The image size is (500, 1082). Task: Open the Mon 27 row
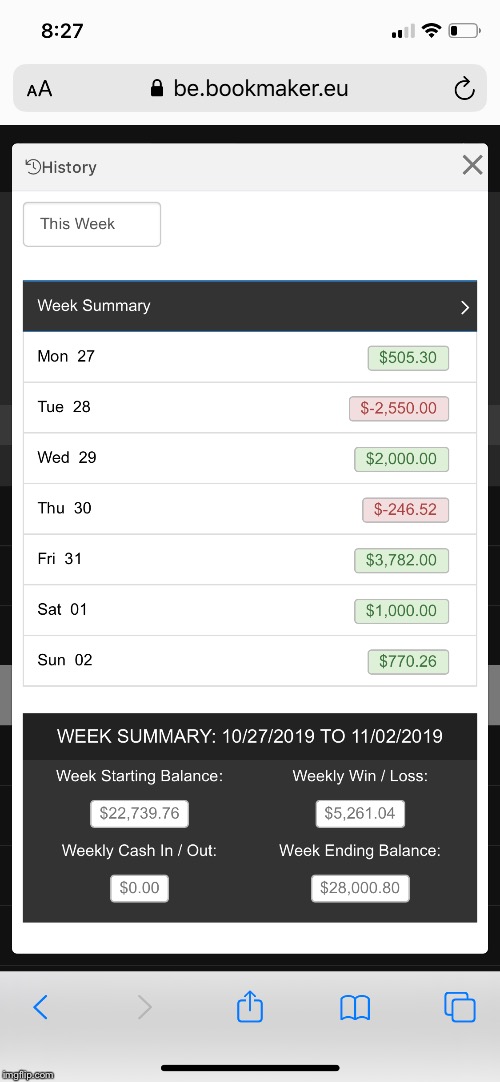250,357
